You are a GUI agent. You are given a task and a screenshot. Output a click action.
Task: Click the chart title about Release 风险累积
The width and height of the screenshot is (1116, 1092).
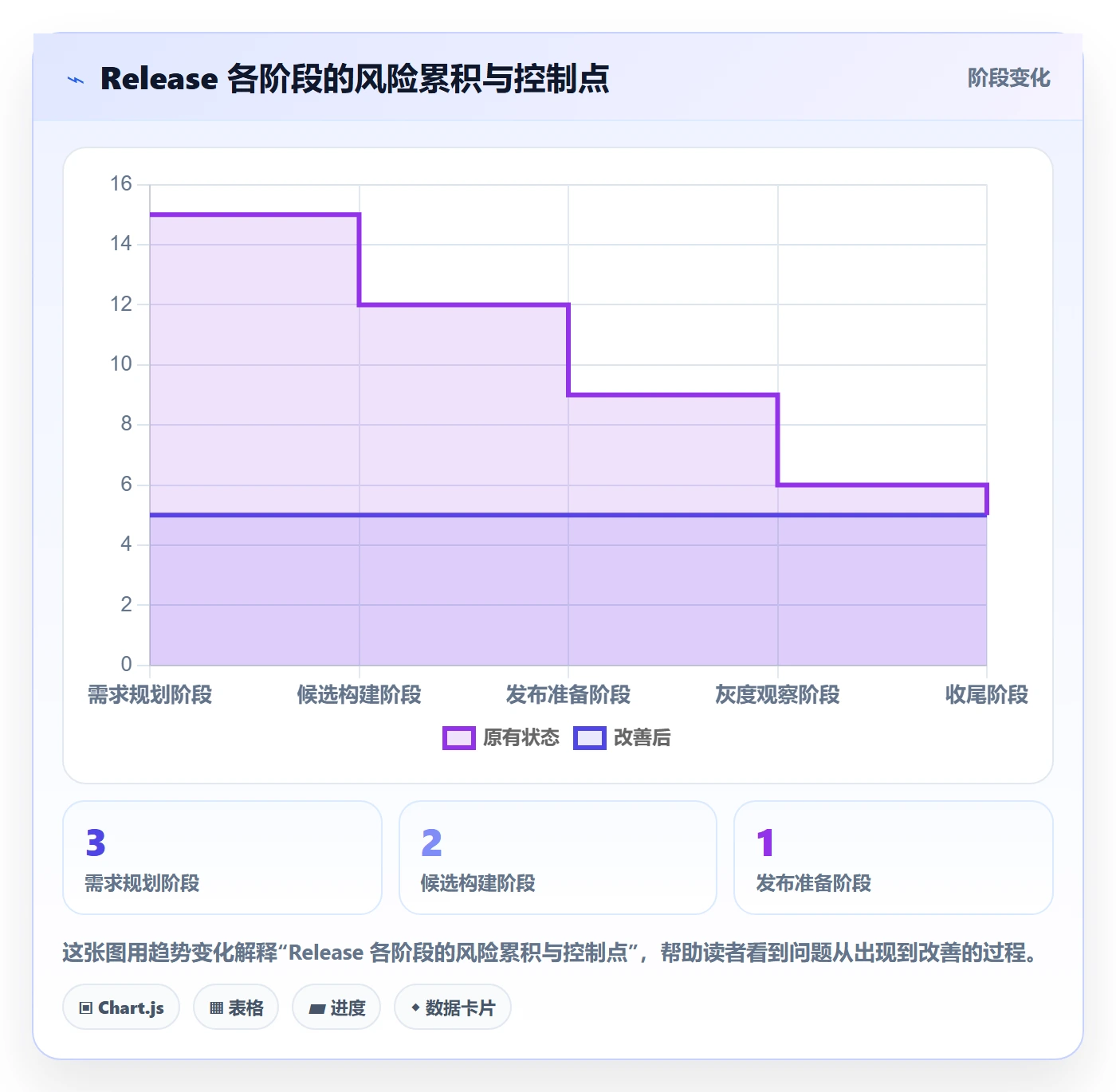pos(355,79)
